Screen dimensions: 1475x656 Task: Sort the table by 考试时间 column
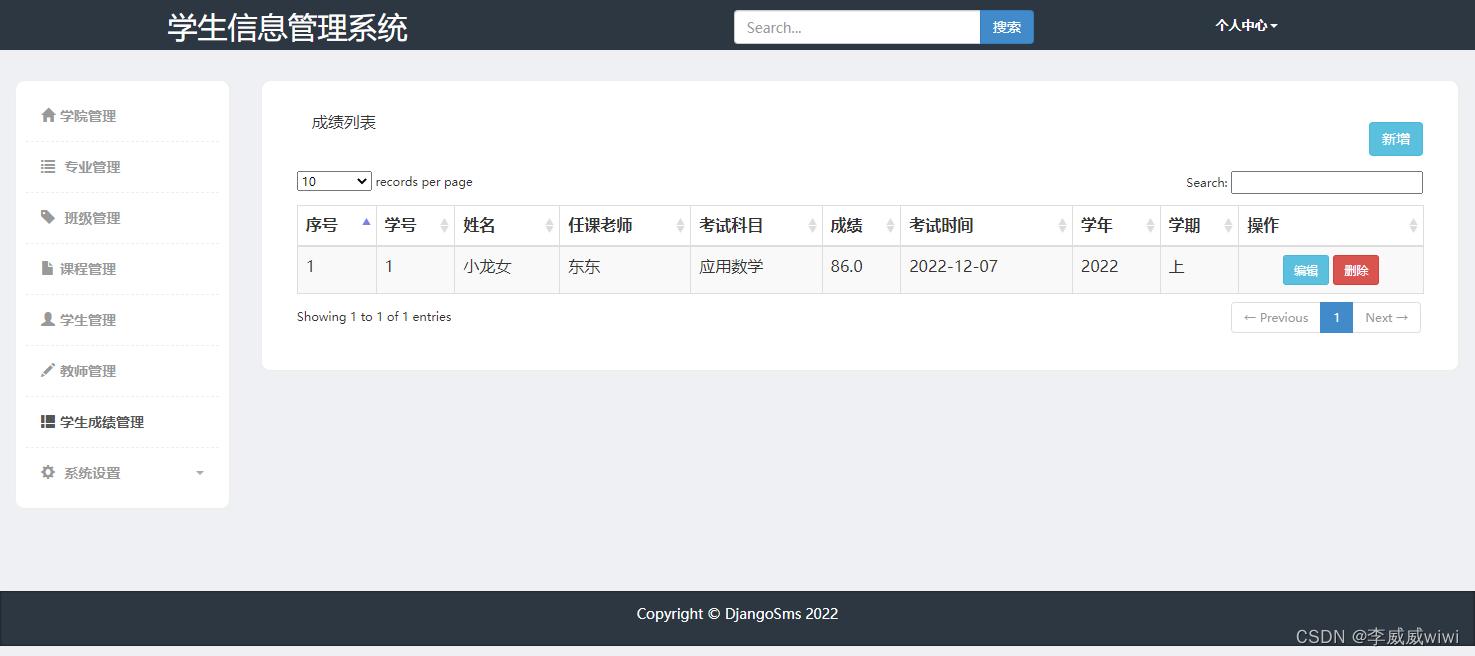(986, 226)
